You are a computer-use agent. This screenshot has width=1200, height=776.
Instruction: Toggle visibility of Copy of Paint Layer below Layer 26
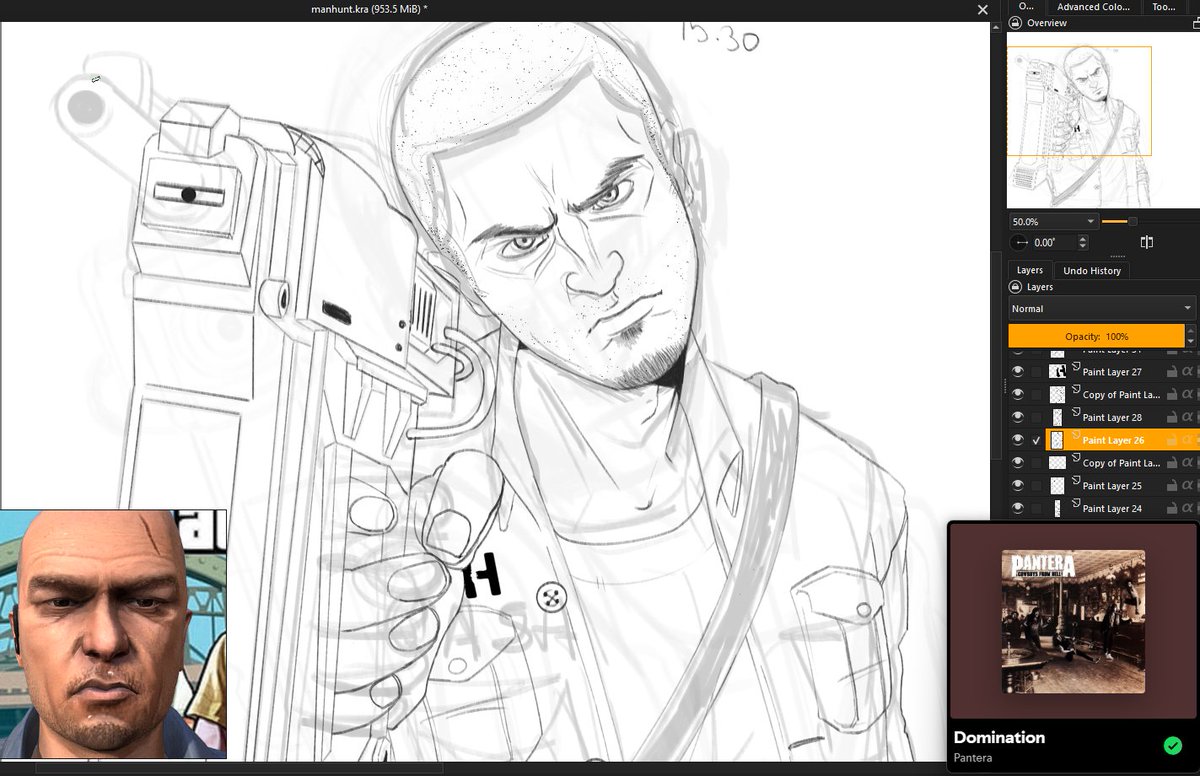pos(1018,463)
